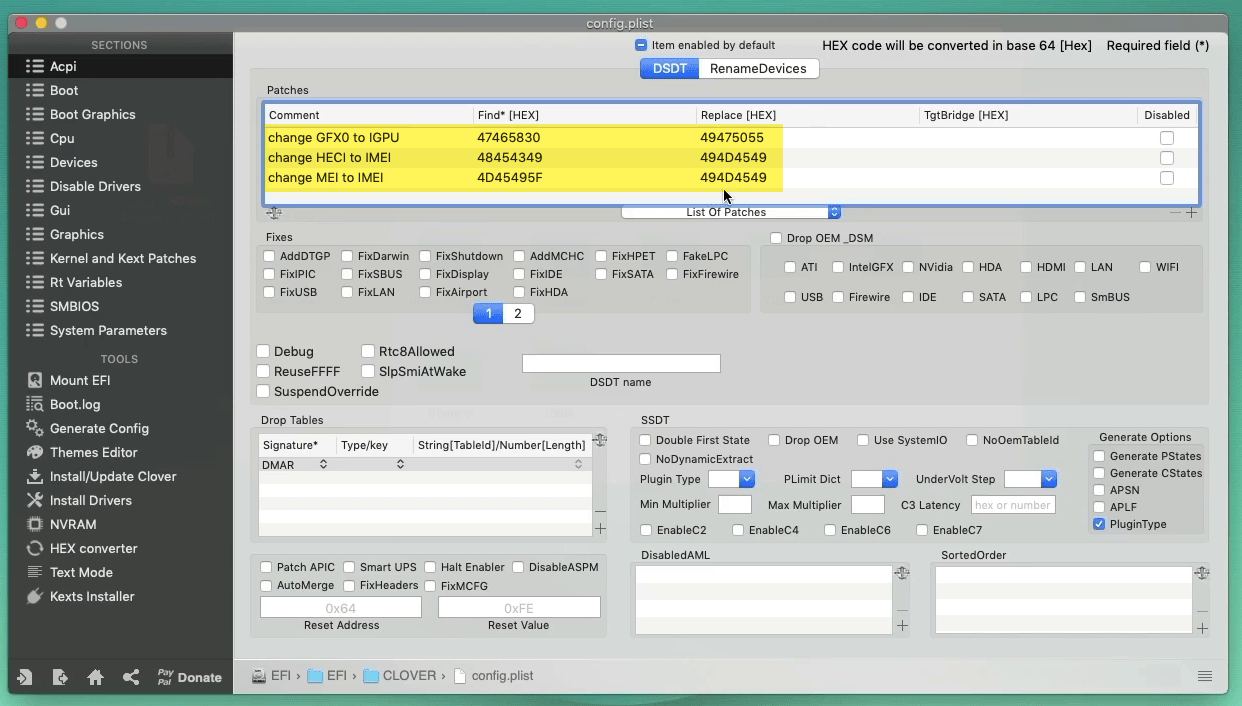1242x706 pixels.
Task: Click the anchor icon beside Drop Tables
Action: point(600,440)
